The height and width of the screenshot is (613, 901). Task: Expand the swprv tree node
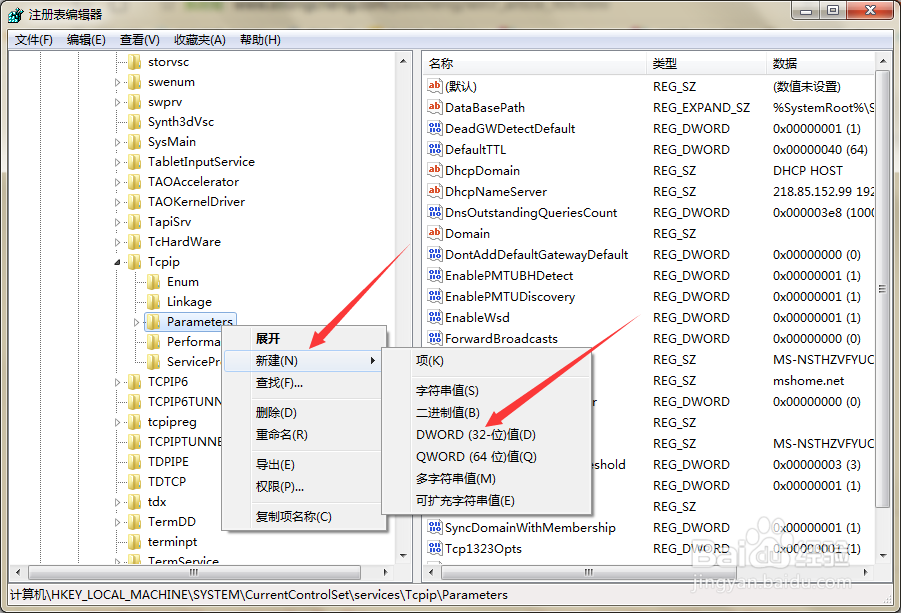pos(117,102)
